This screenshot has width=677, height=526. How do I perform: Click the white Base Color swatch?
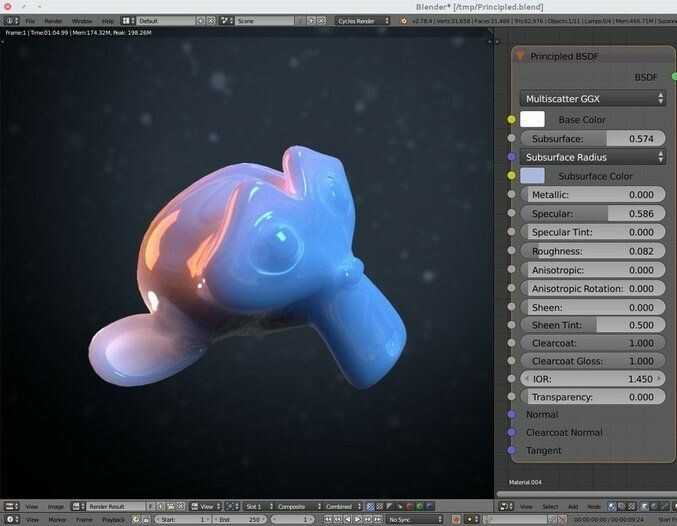532,119
